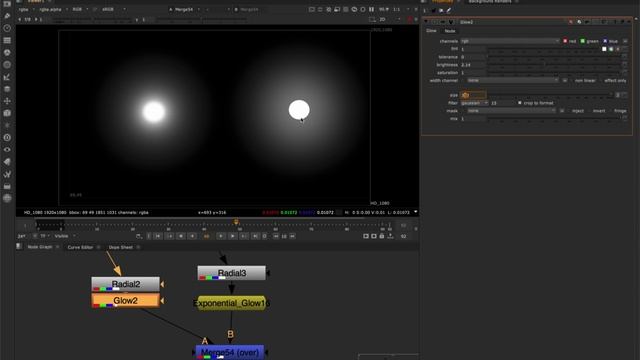The image size is (640, 360).
Task: Go to previous keyframe in timeline
Action: (169, 236)
